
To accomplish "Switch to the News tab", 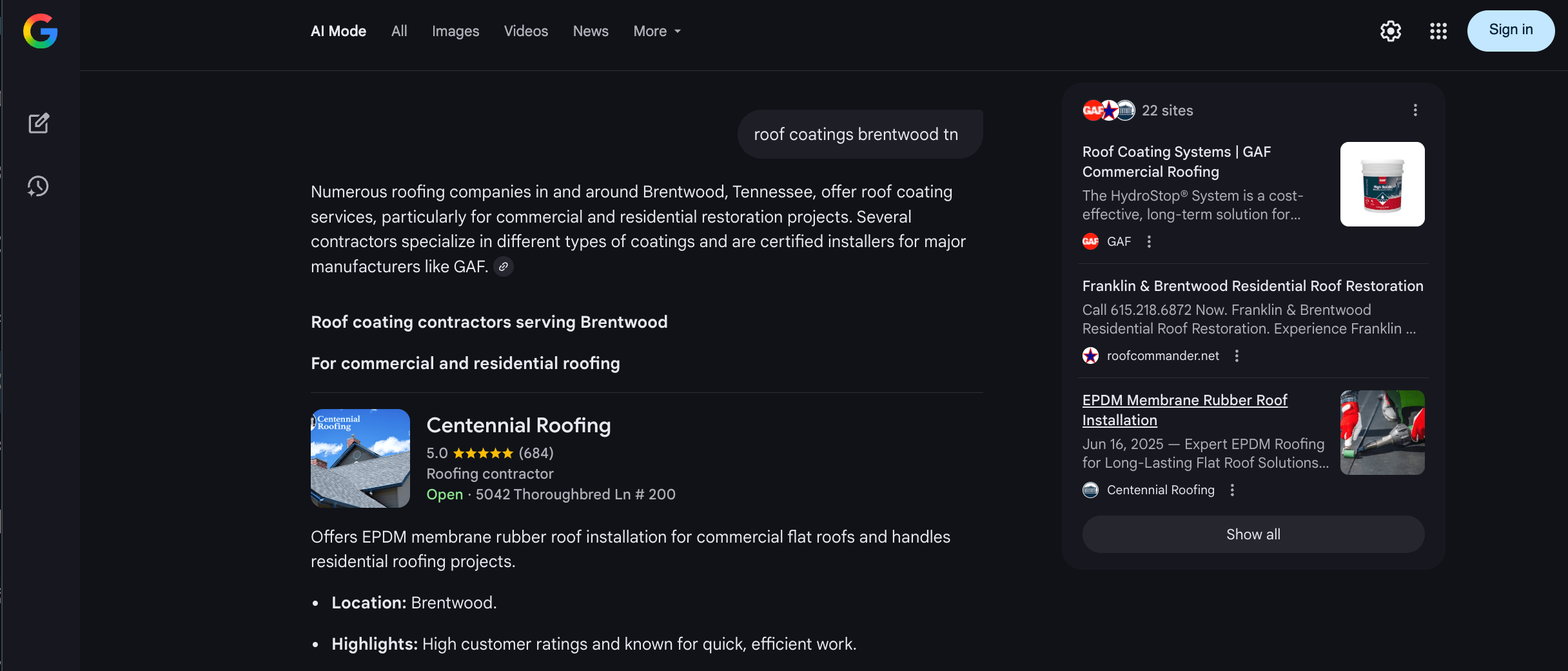I will click(591, 31).
